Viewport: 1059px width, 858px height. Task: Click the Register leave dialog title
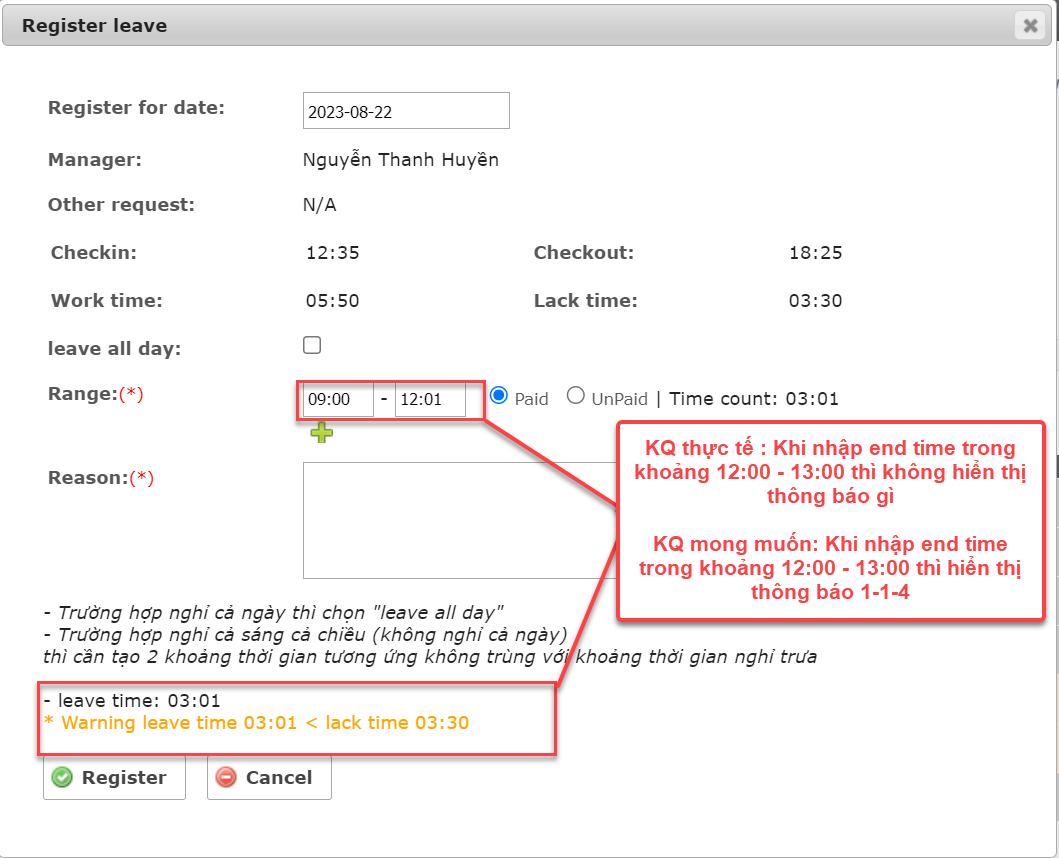point(95,26)
